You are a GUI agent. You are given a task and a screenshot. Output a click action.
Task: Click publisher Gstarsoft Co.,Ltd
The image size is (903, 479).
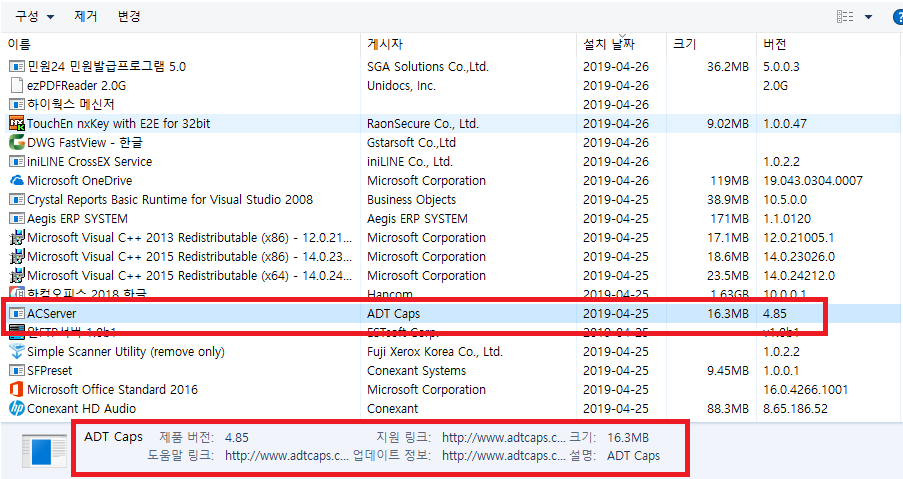click(411, 143)
